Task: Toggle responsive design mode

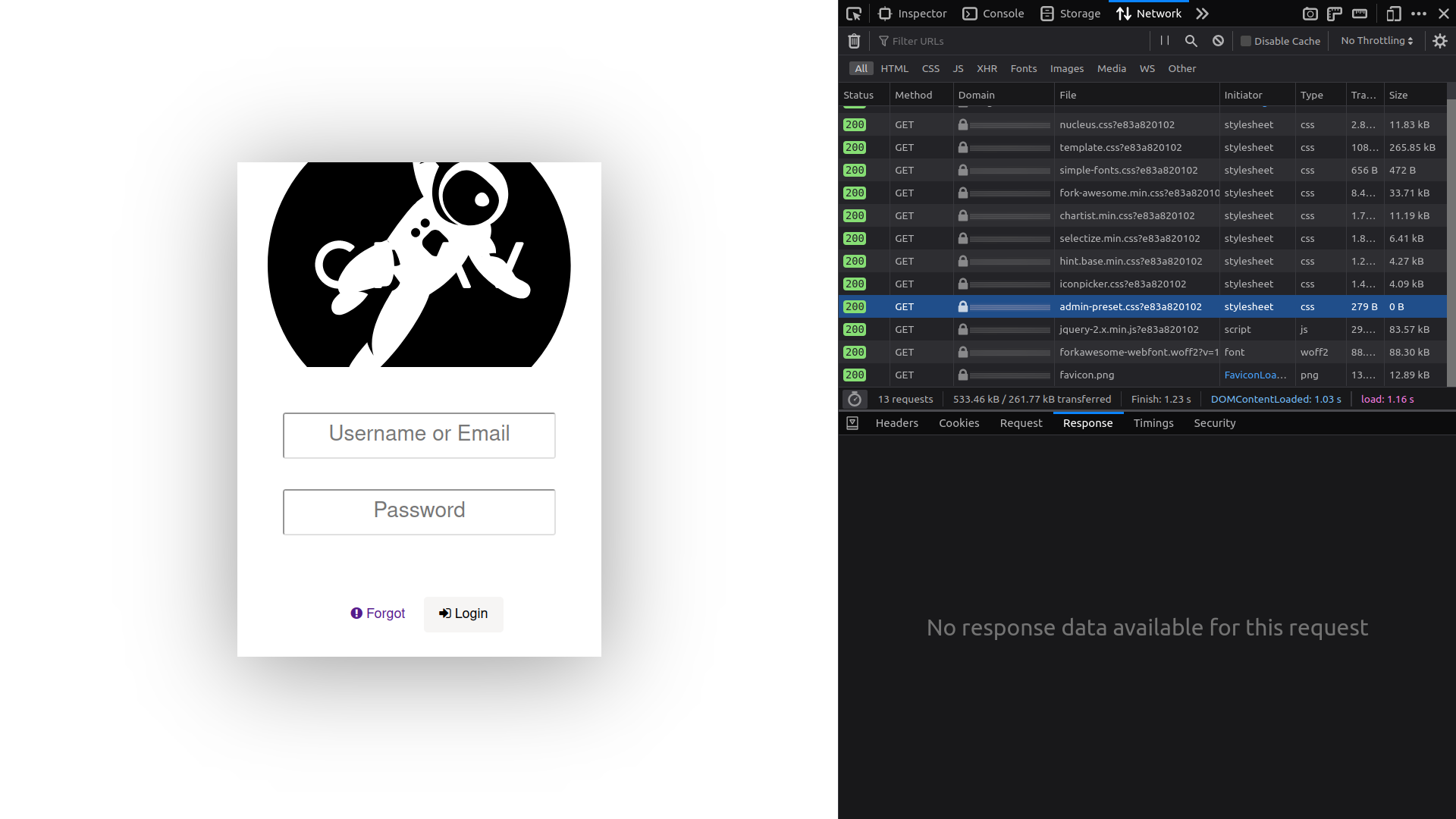Action: click(1394, 14)
